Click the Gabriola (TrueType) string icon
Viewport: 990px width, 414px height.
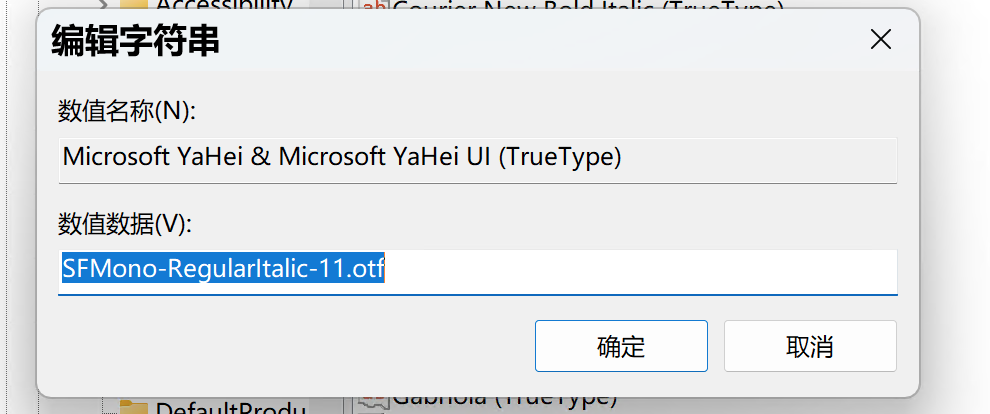click(x=375, y=401)
